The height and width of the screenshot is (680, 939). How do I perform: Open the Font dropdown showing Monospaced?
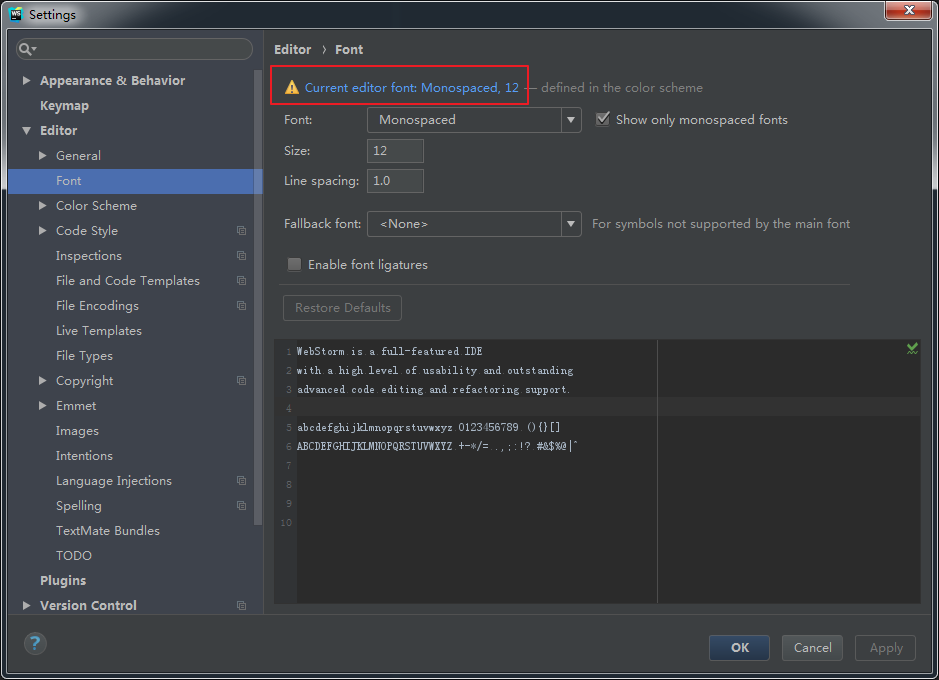point(570,119)
